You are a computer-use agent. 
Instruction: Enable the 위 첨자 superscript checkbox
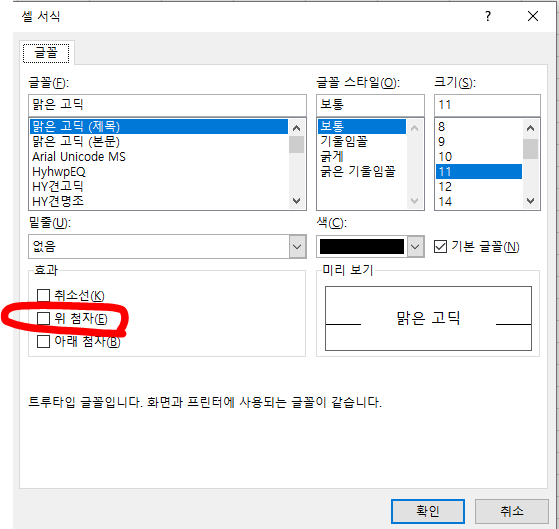click(43, 319)
